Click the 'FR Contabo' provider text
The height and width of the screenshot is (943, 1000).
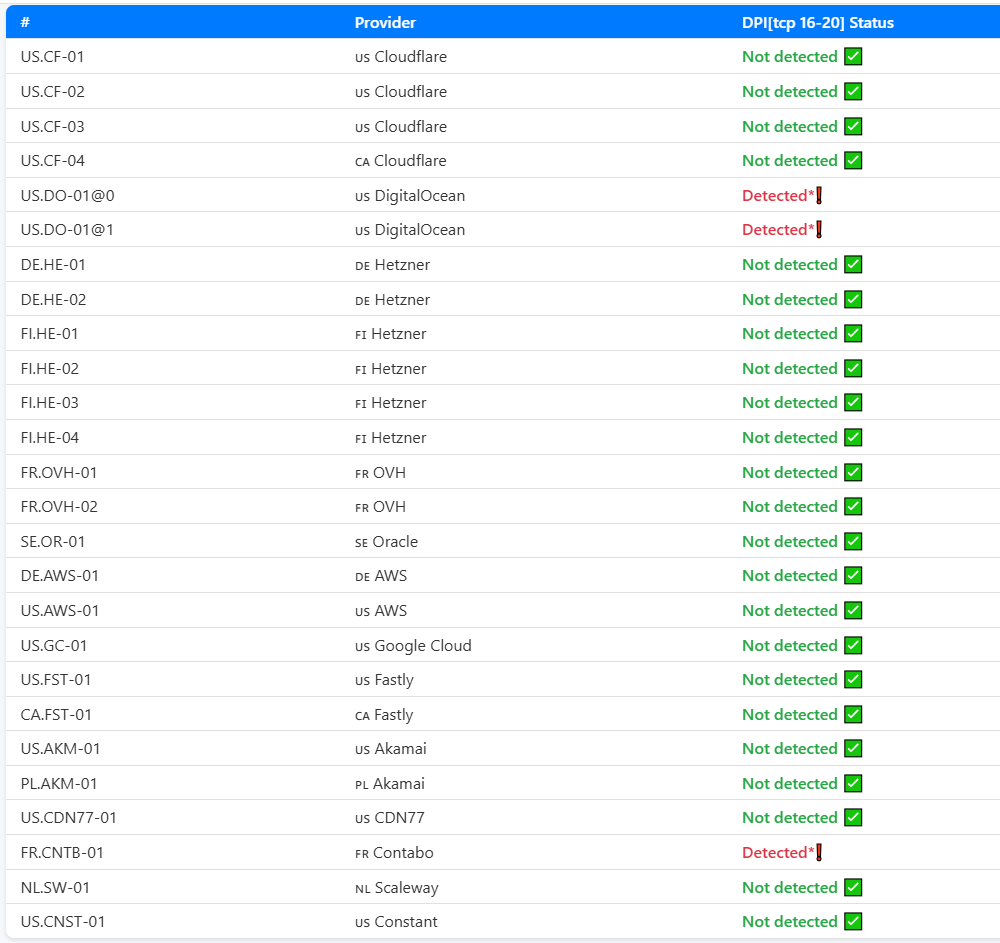tap(394, 852)
